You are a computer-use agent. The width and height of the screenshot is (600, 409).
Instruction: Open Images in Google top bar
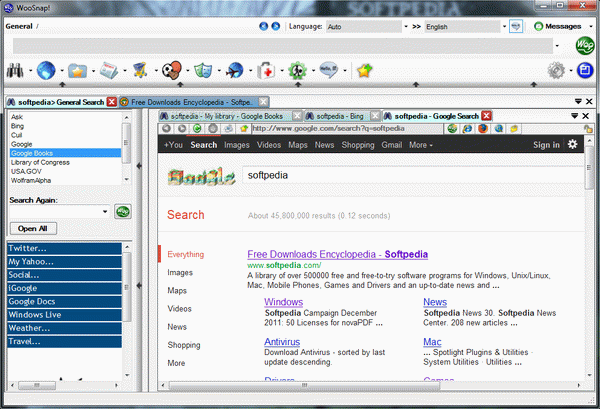(236, 145)
